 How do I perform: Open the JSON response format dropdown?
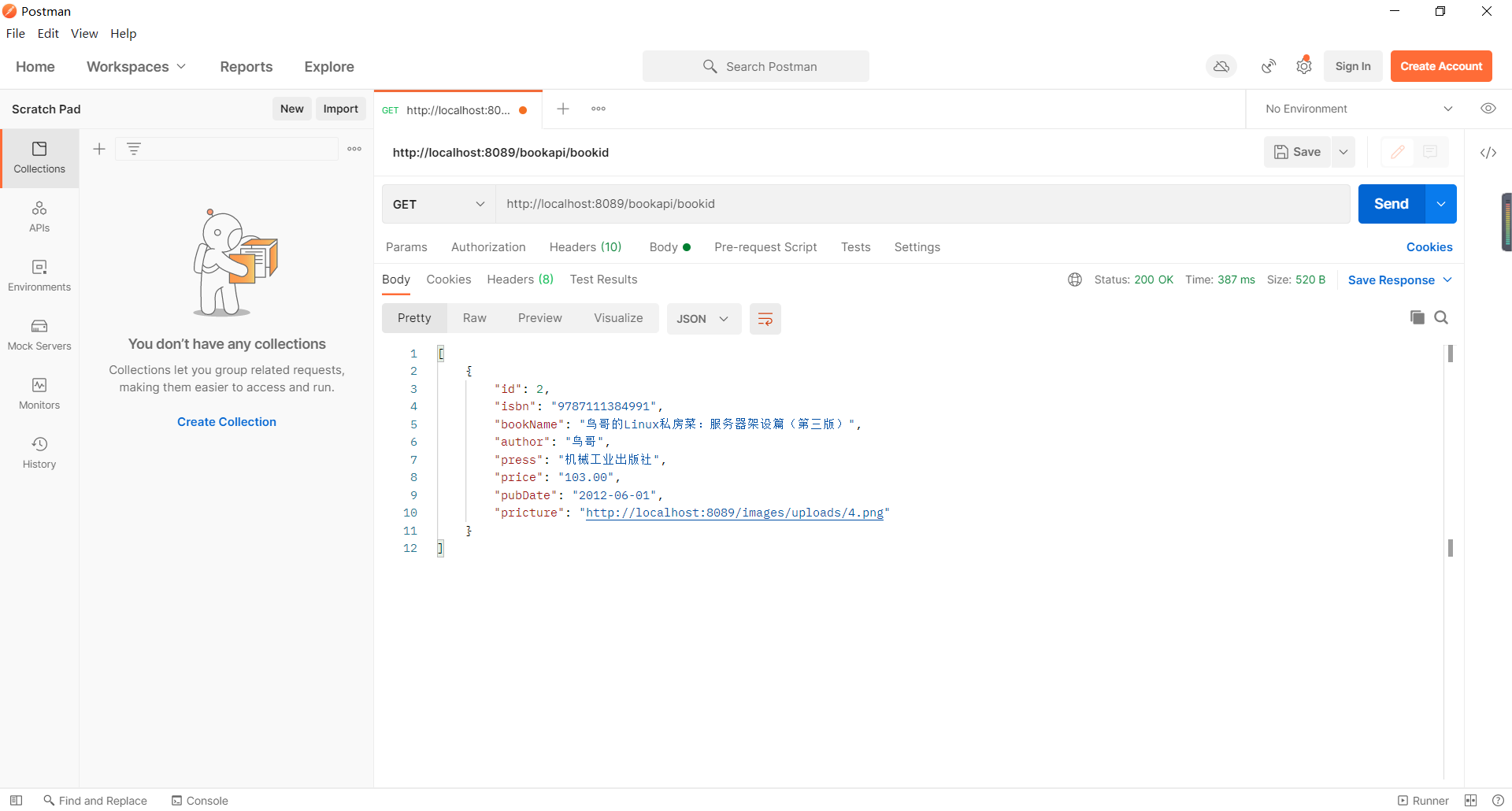[703, 319]
